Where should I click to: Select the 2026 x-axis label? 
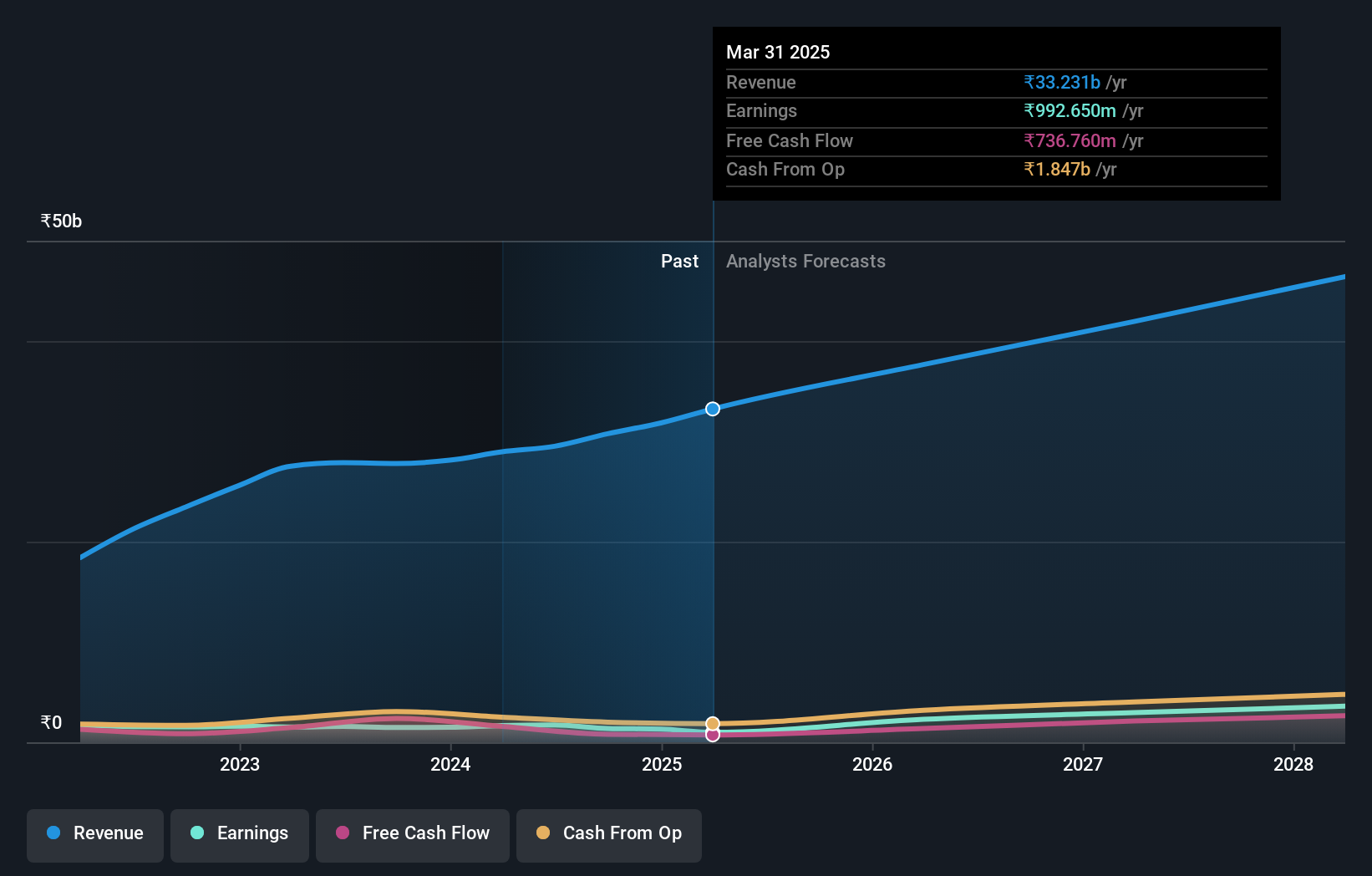click(872, 764)
